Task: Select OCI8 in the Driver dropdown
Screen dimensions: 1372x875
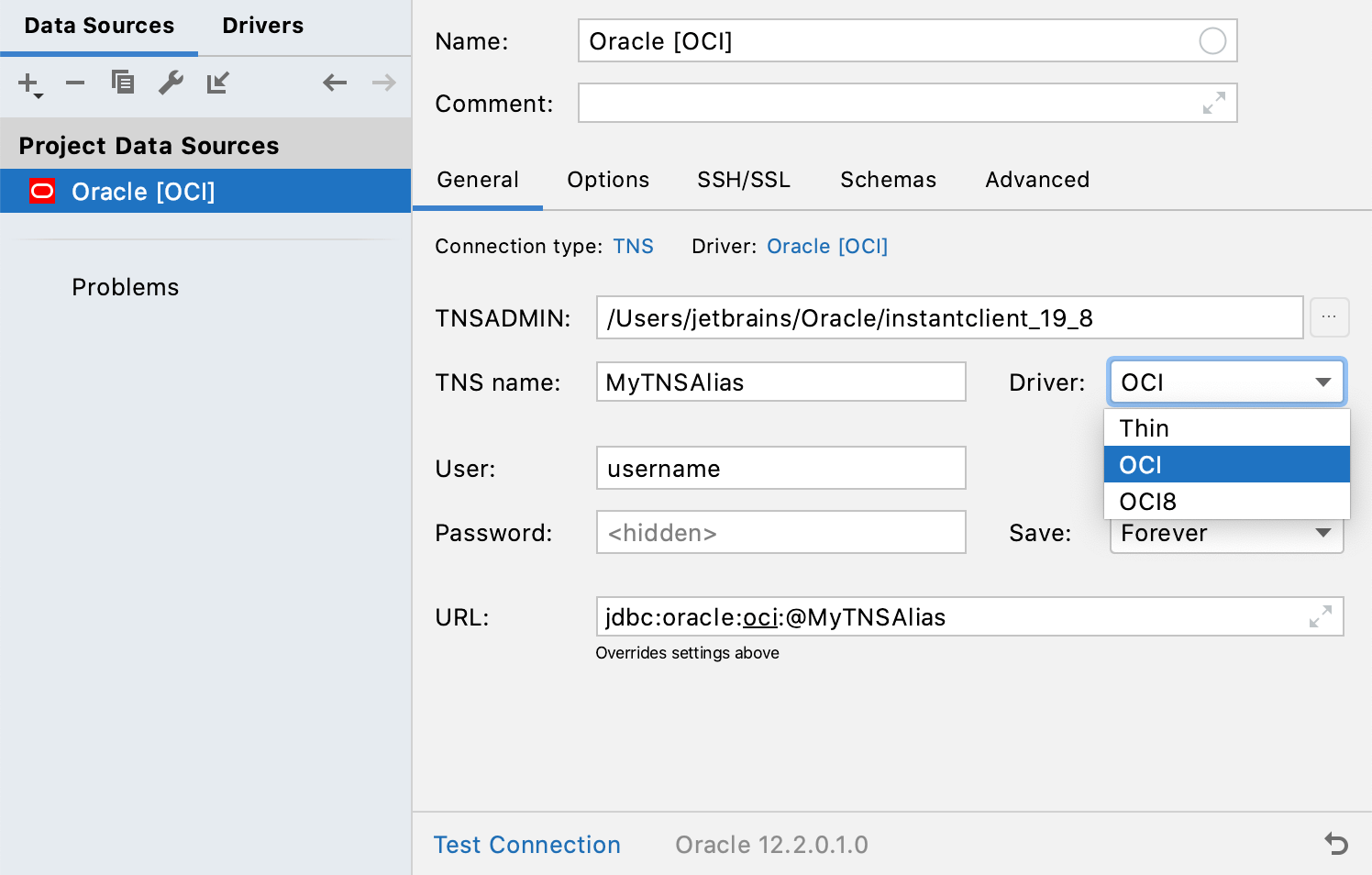Action: pos(1147,501)
